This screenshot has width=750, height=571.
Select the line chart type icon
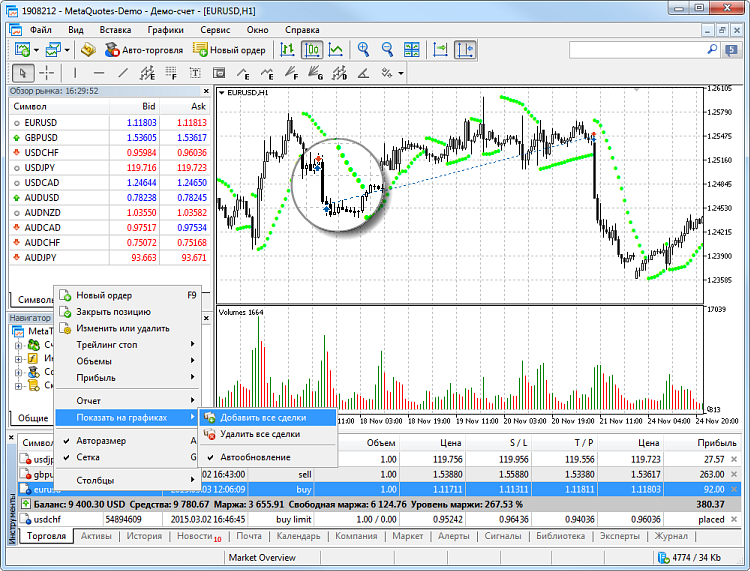[336, 50]
